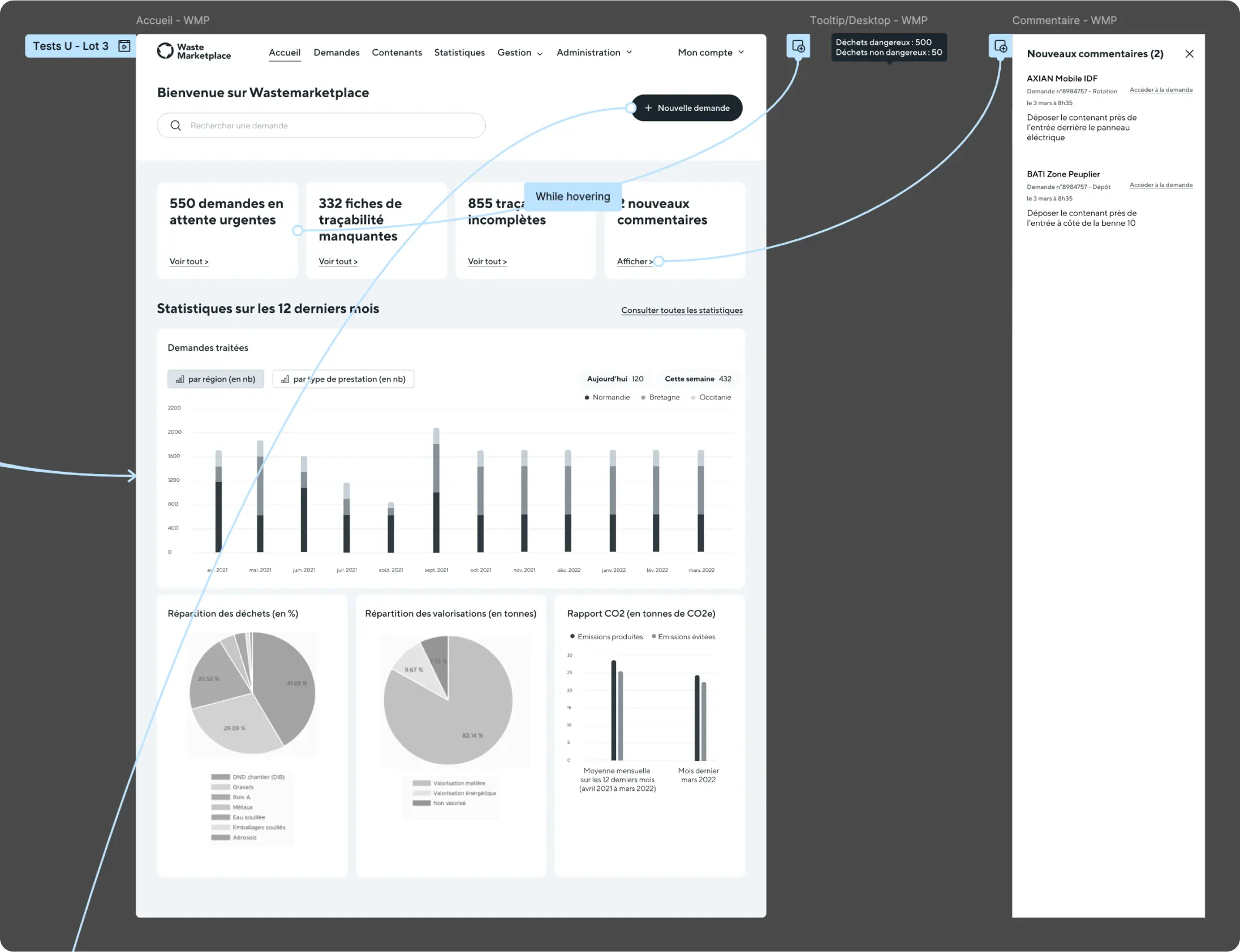Image resolution: width=1240 pixels, height=952 pixels.
Task: Click bar chart icon on par région
Action: pos(180,379)
